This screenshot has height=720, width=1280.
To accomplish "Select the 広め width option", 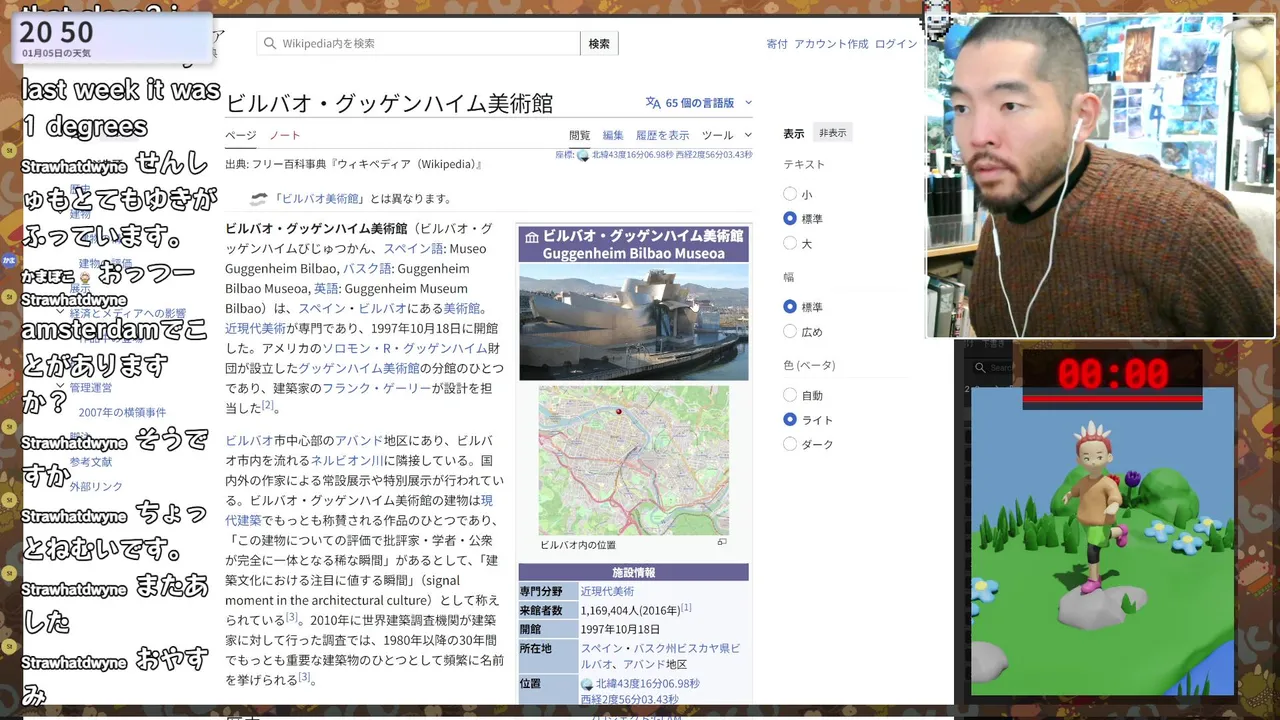I will [x=790, y=331].
